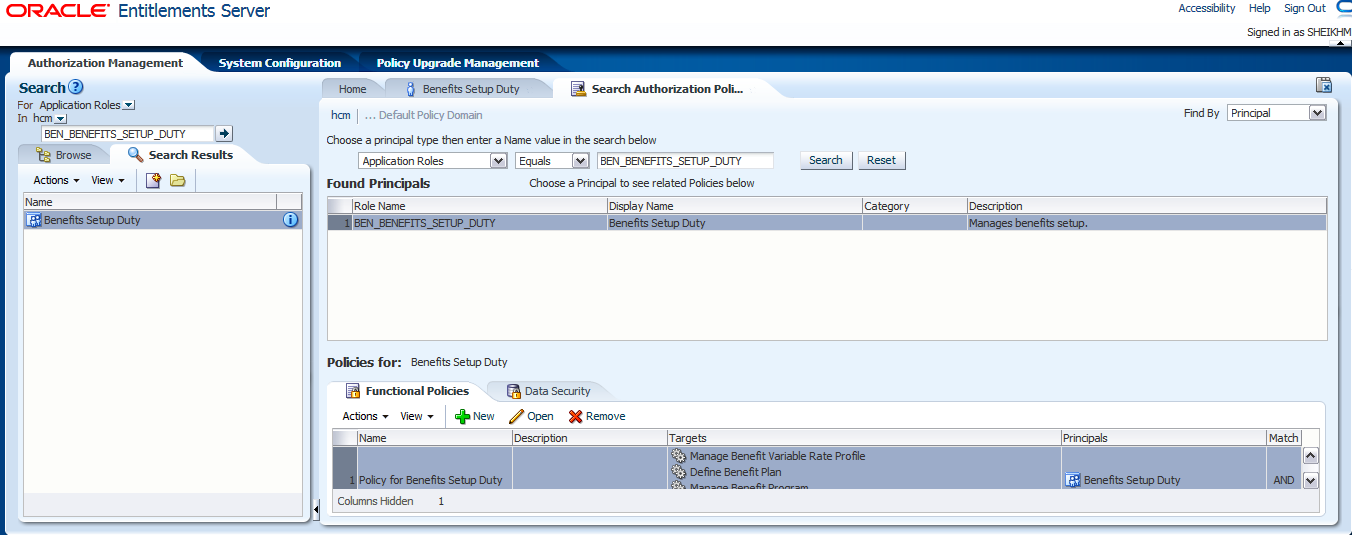The height and width of the screenshot is (535, 1361).
Task: Click the info icon on Benefits Setup Duty row
Action: pos(291,220)
